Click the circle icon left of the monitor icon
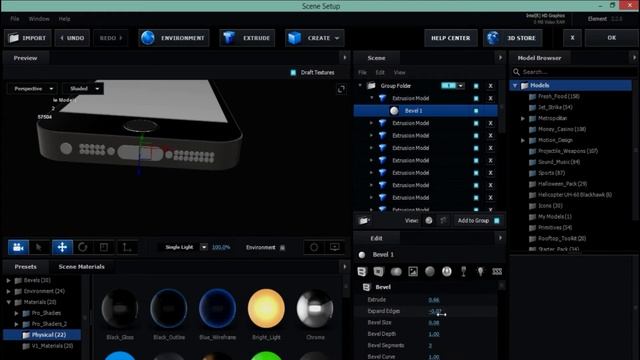This screenshot has width=640, height=360. tap(314, 247)
